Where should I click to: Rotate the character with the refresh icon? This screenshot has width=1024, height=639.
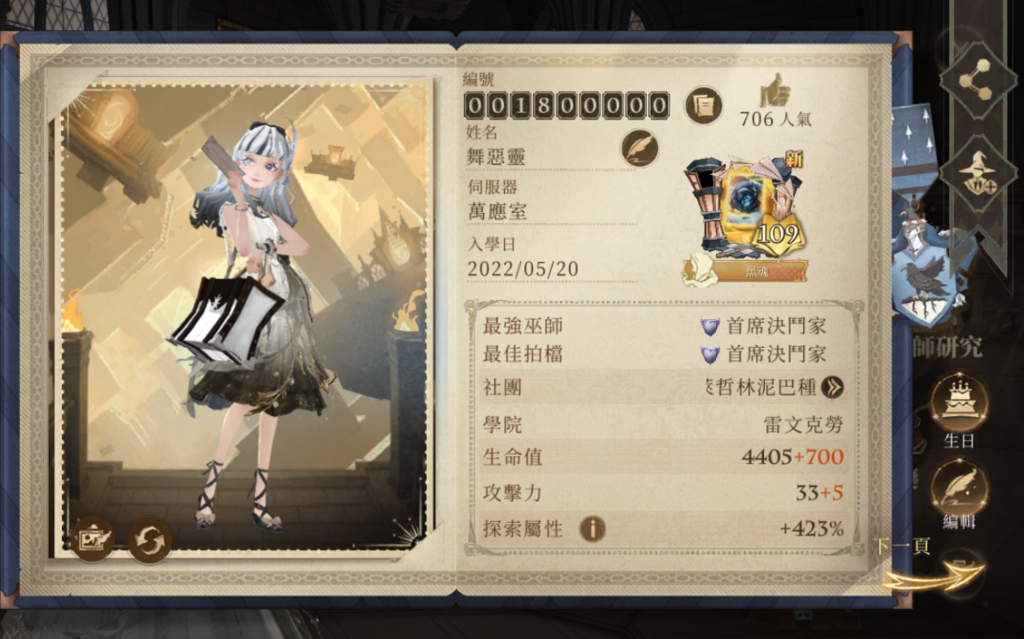pos(150,540)
